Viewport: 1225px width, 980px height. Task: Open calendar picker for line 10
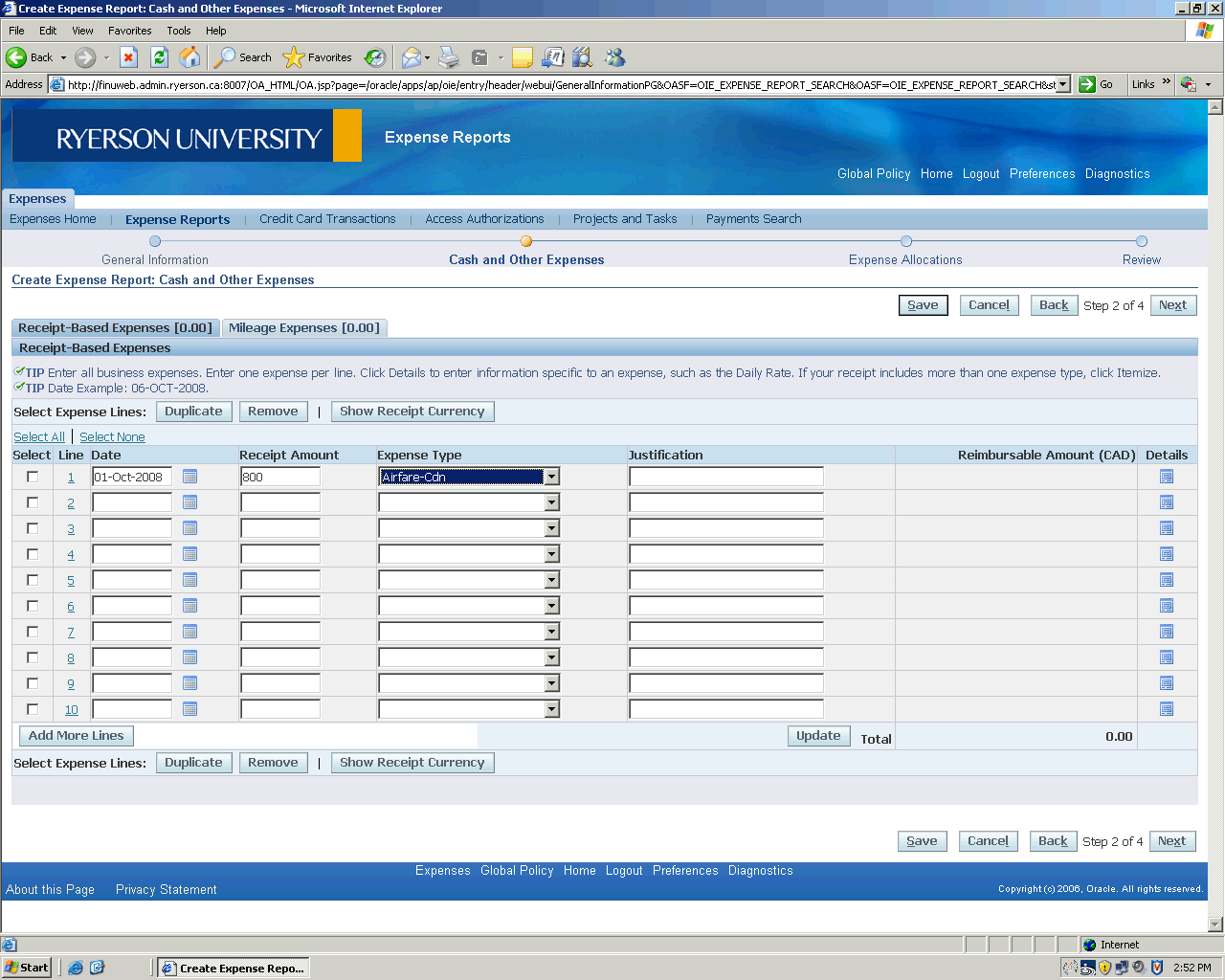point(189,709)
